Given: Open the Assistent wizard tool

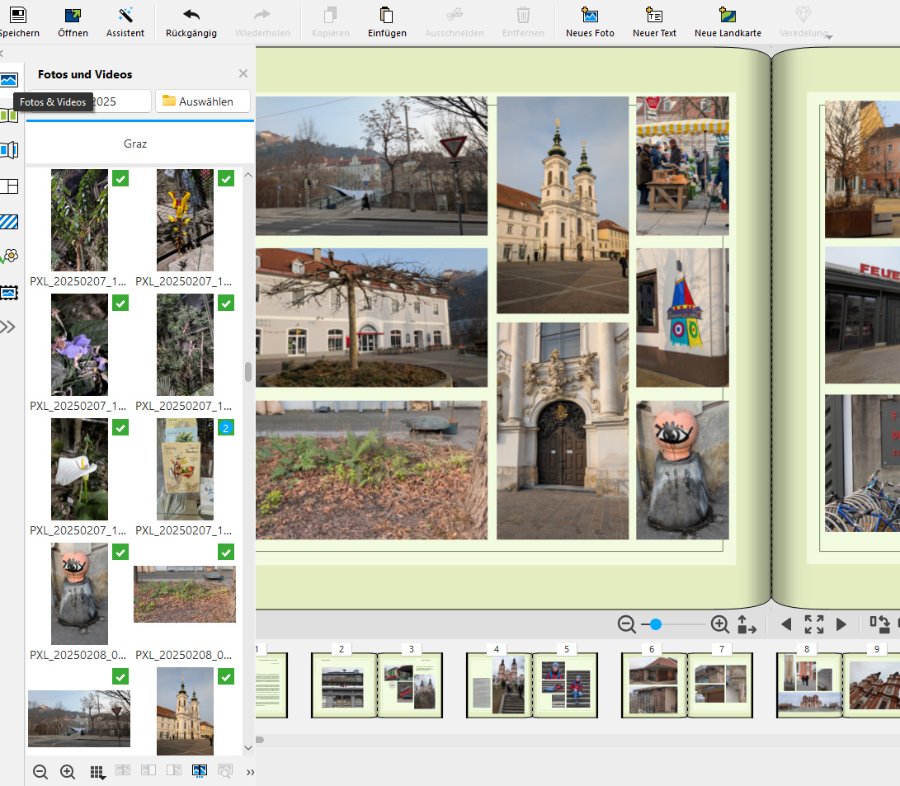Looking at the screenshot, I should 125,21.
